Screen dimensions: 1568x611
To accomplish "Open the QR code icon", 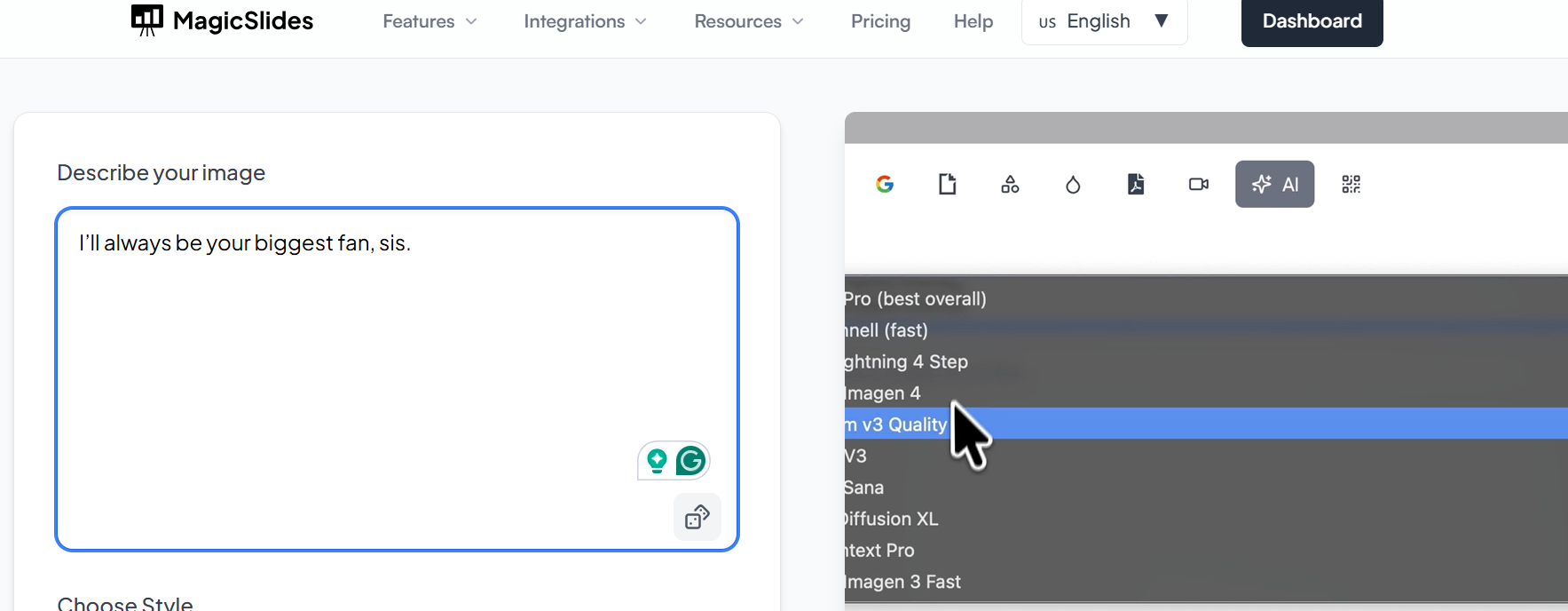I will coord(1351,184).
